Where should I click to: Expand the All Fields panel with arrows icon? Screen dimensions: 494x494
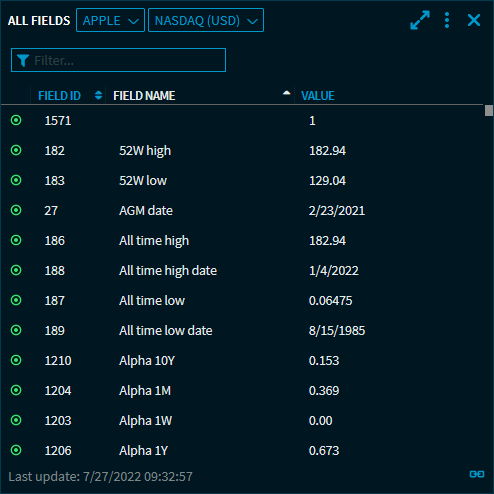pos(420,20)
